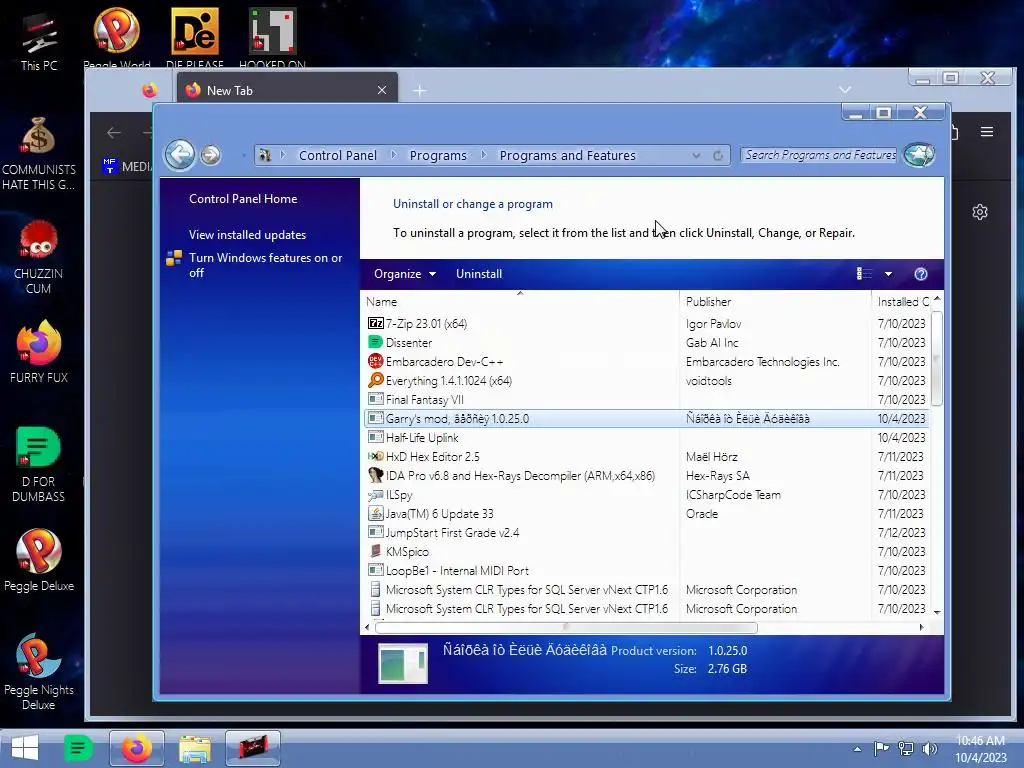Expand Firefox list all tabs chevron
This screenshot has width=1024, height=768.
pyautogui.click(x=844, y=89)
